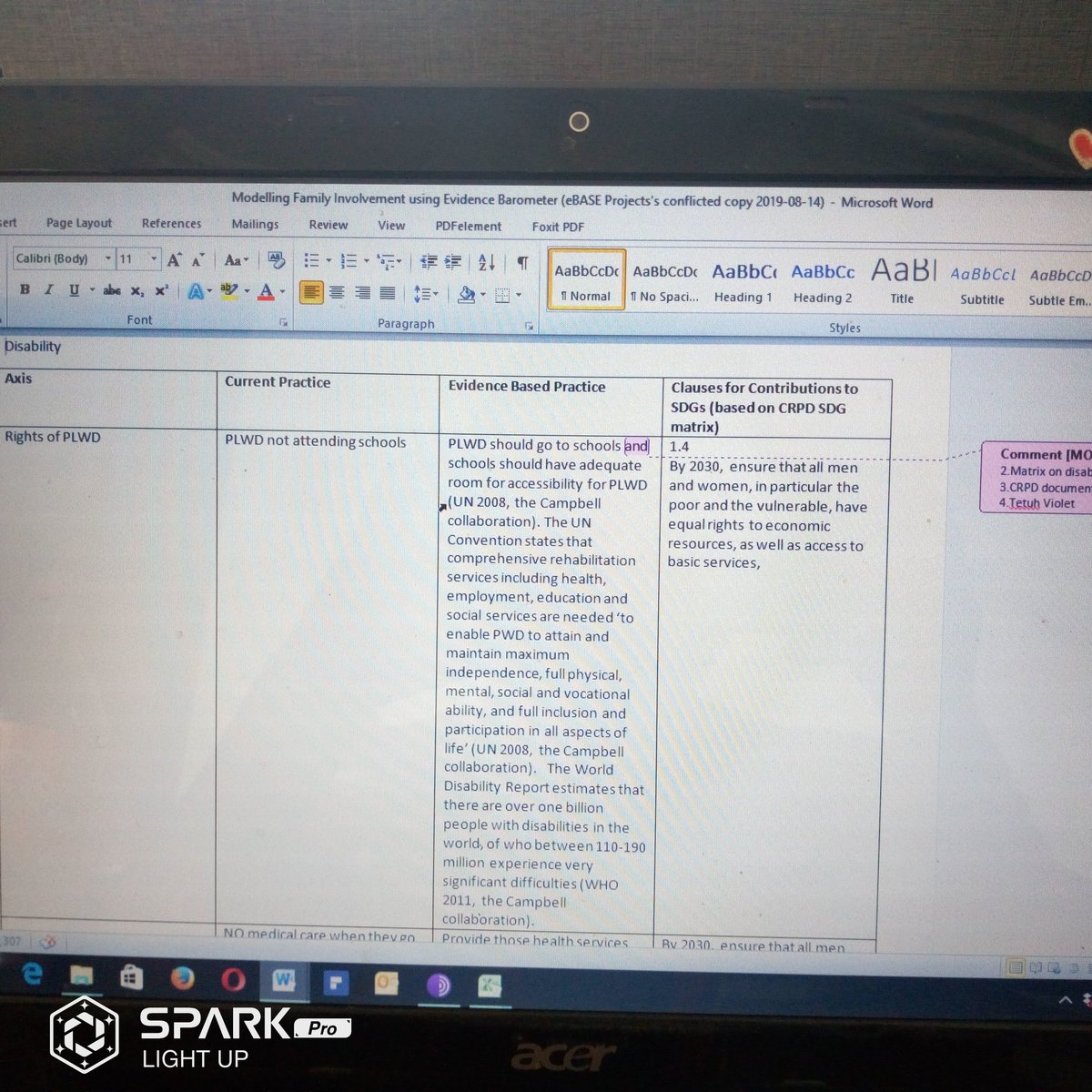Open View tab

click(391, 225)
